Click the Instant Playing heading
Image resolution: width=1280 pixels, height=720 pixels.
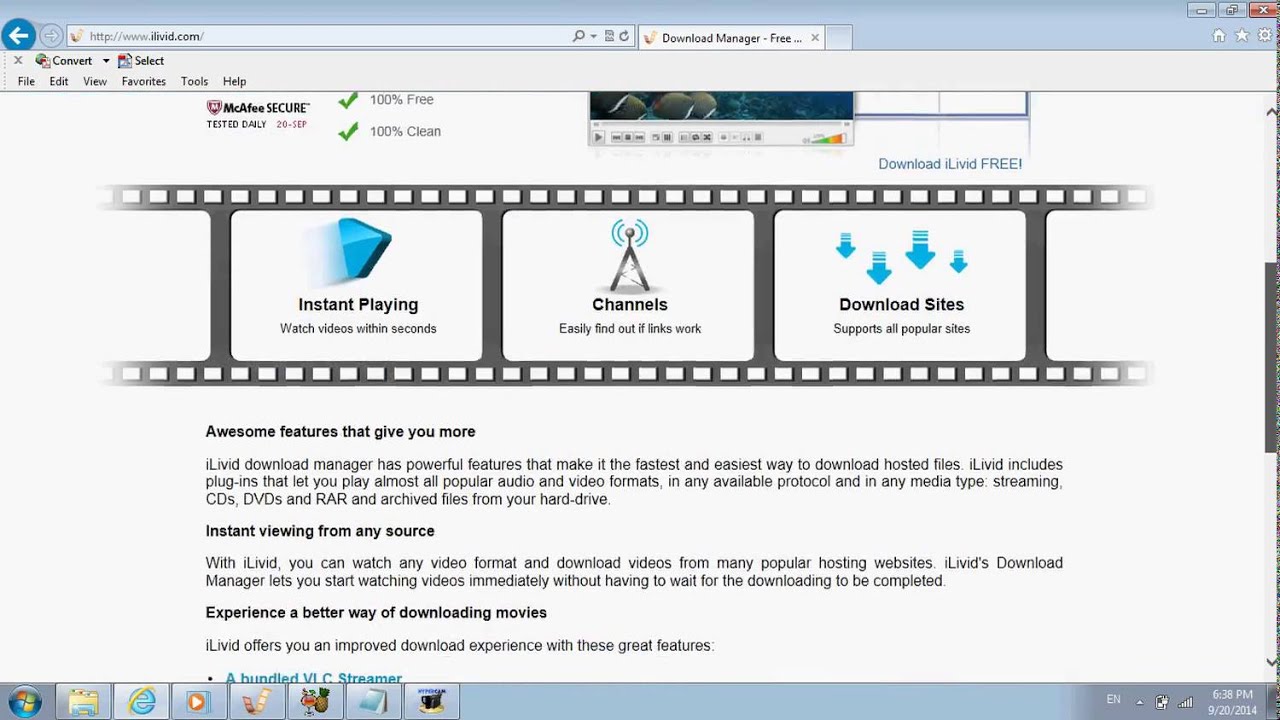358,305
